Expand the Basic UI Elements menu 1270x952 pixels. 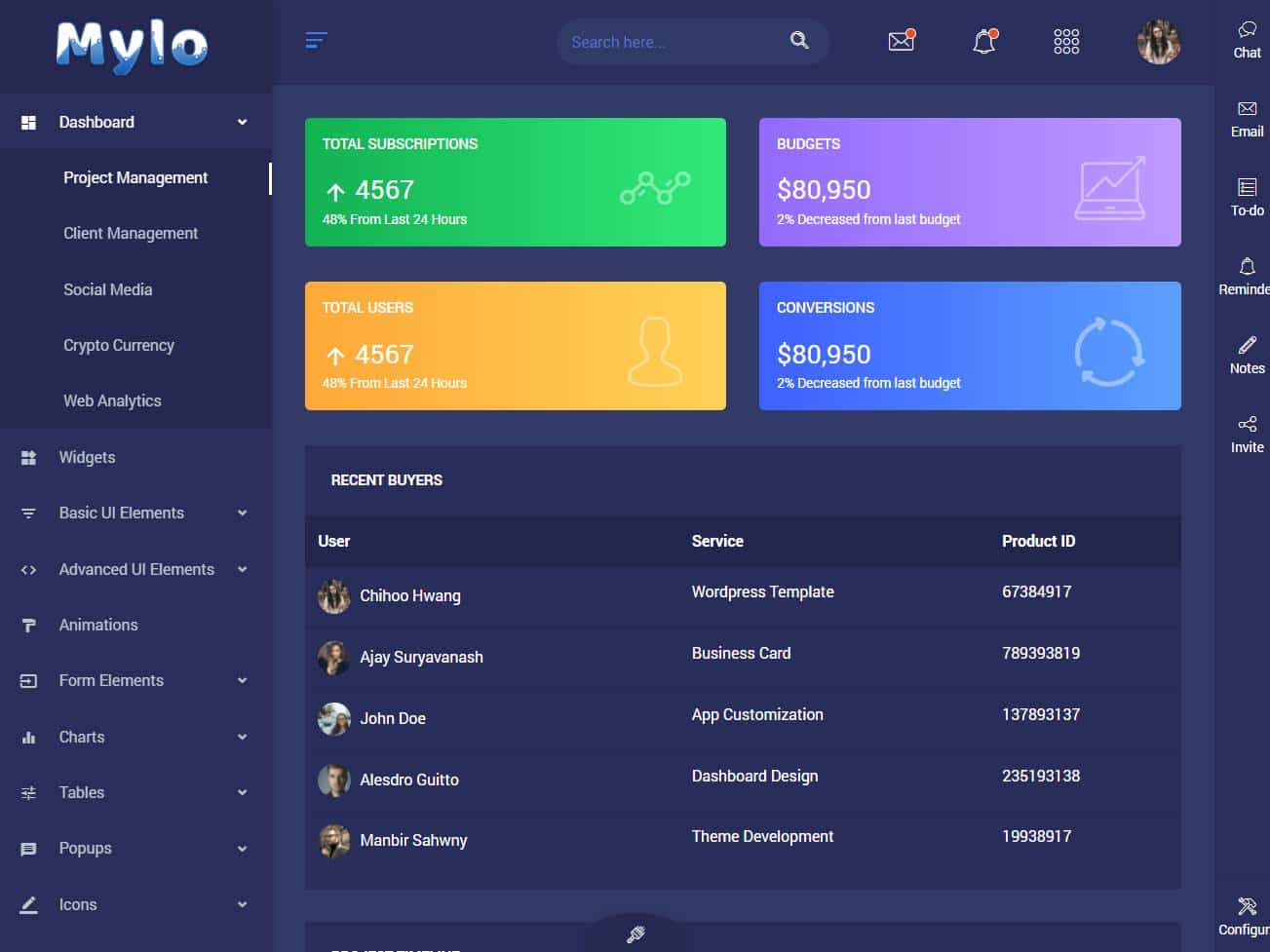(x=121, y=513)
